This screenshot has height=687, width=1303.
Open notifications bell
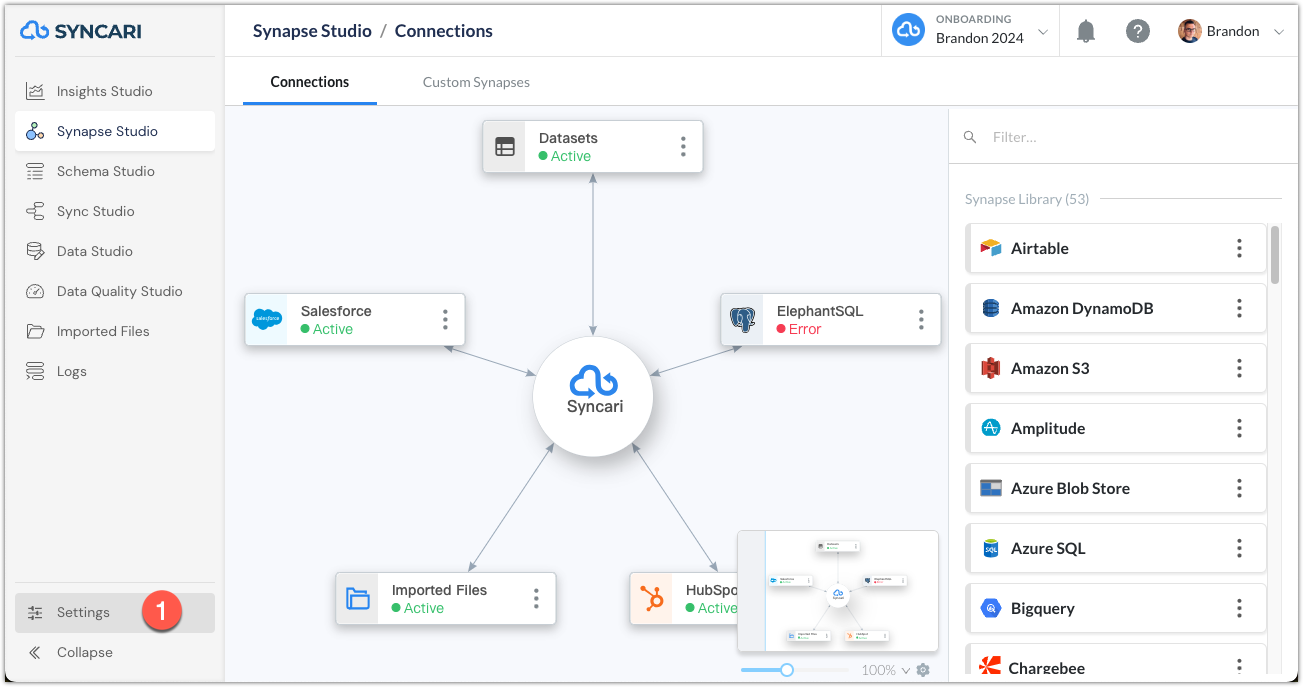click(1086, 31)
